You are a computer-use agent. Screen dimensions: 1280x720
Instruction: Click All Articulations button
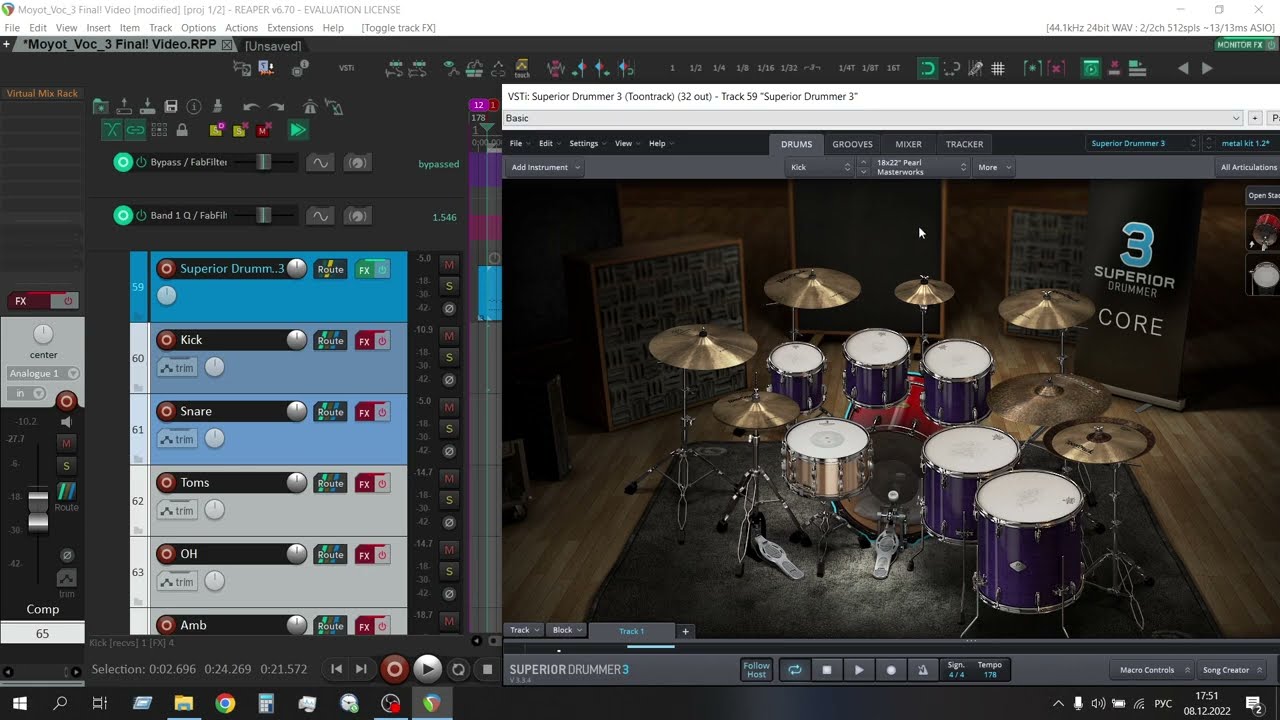click(x=1248, y=167)
